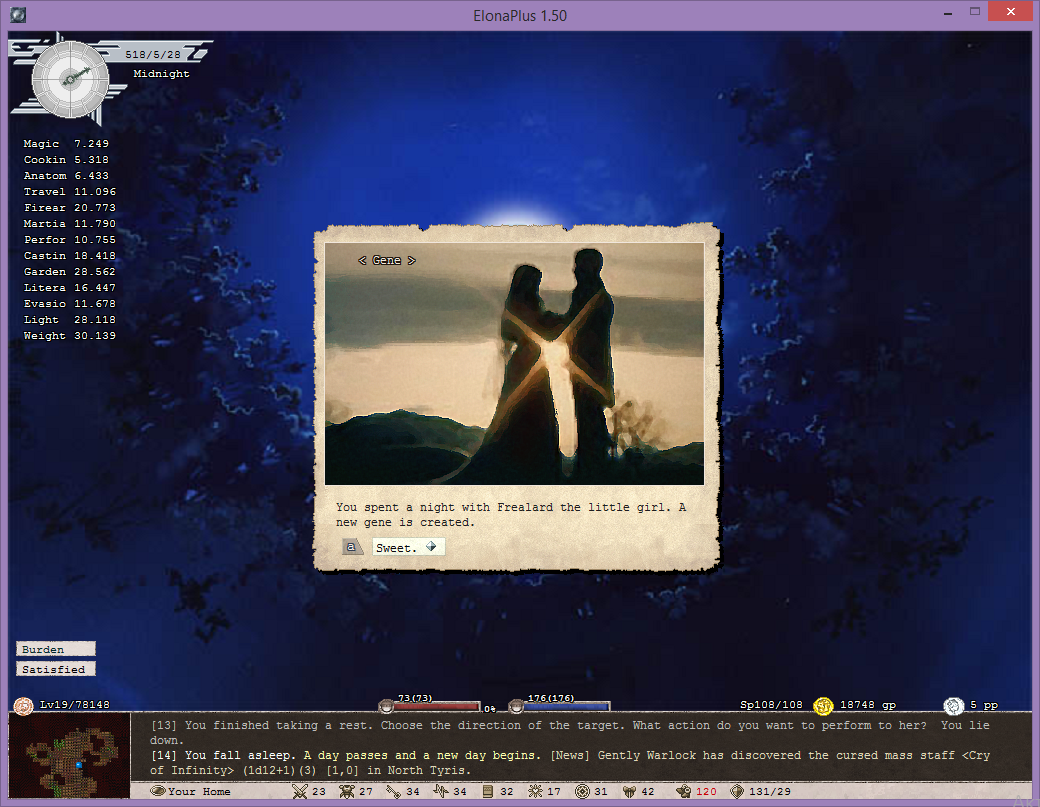The image size is (1040, 807).
Task: Click the magic stat icon showing 31
Action: [x=582, y=791]
